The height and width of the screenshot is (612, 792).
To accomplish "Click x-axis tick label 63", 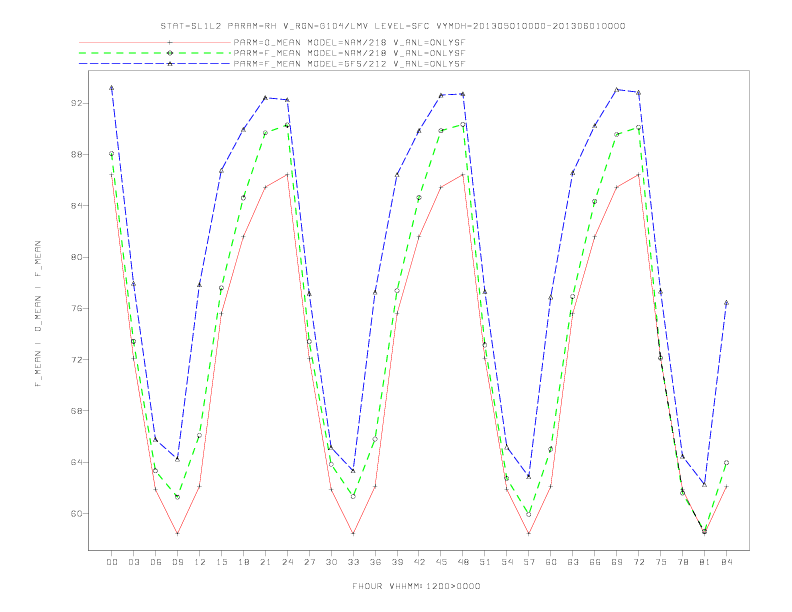I will 573,562.
